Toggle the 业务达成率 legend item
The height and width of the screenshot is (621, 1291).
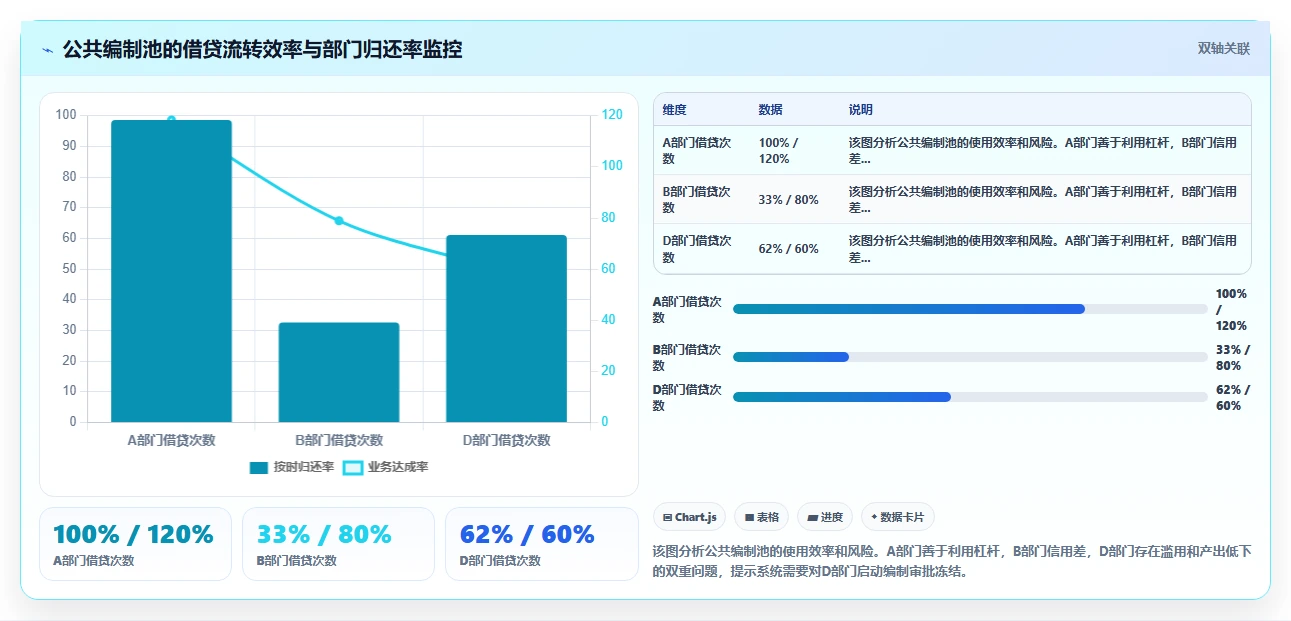(x=386, y=467)
